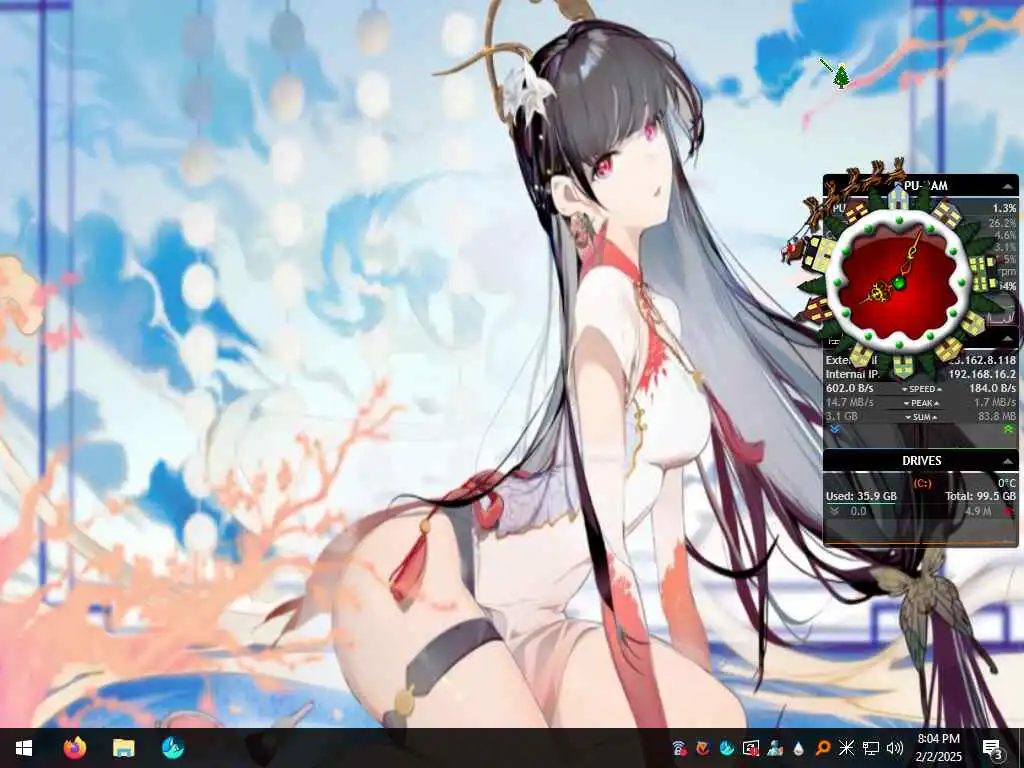Click the 14.7 MB/s peak value

click(850, 402)
